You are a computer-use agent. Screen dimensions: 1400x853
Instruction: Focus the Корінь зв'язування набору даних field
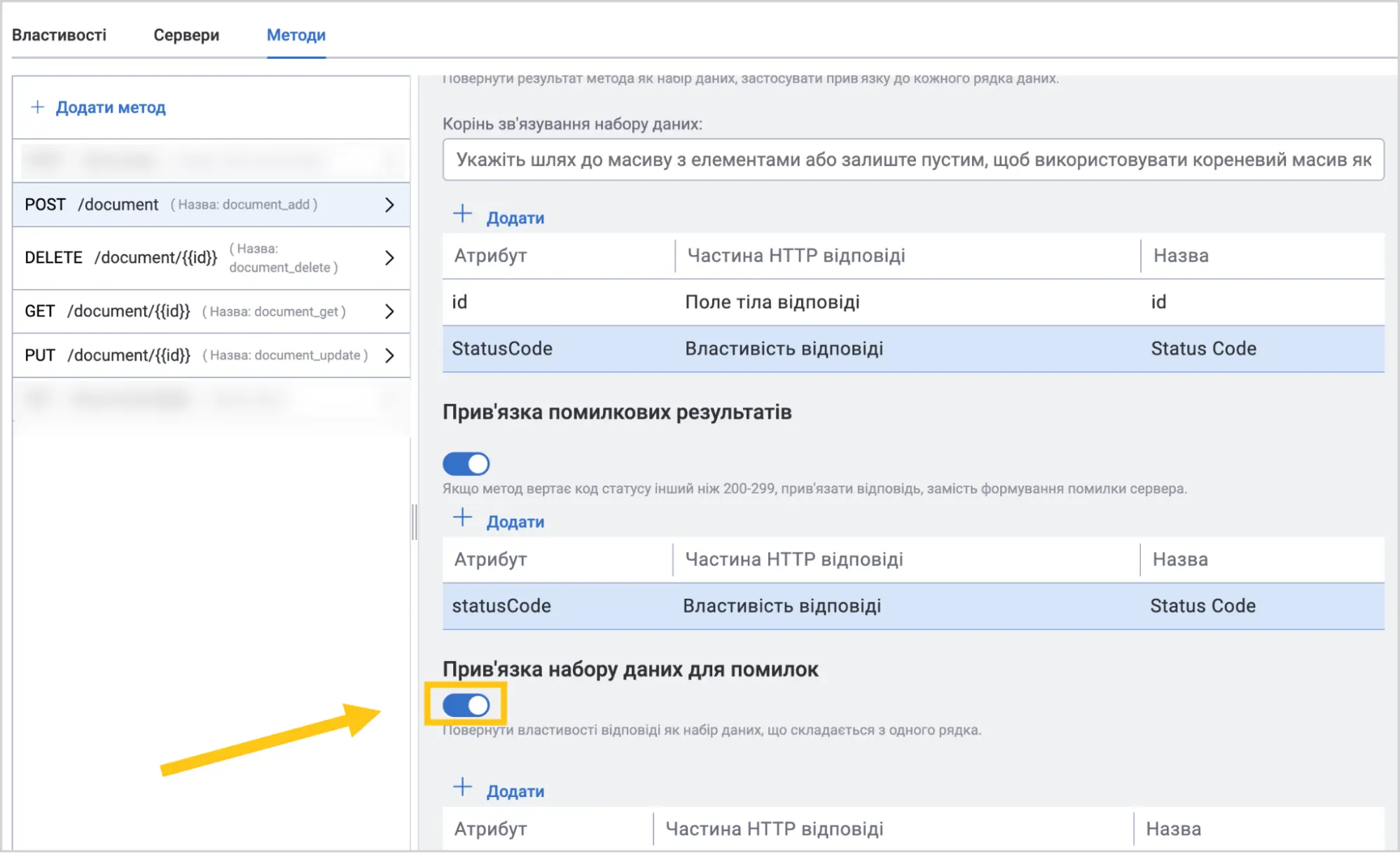913,160
